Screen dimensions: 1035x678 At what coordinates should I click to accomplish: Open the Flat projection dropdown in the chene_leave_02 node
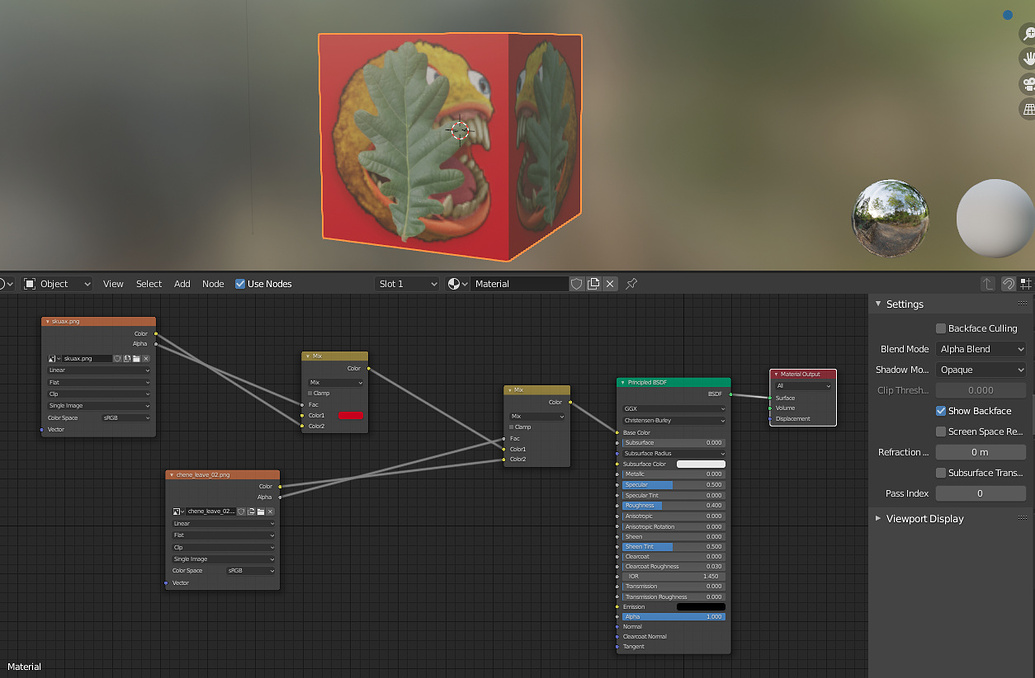pyautogui.click(x=223, y=535)
